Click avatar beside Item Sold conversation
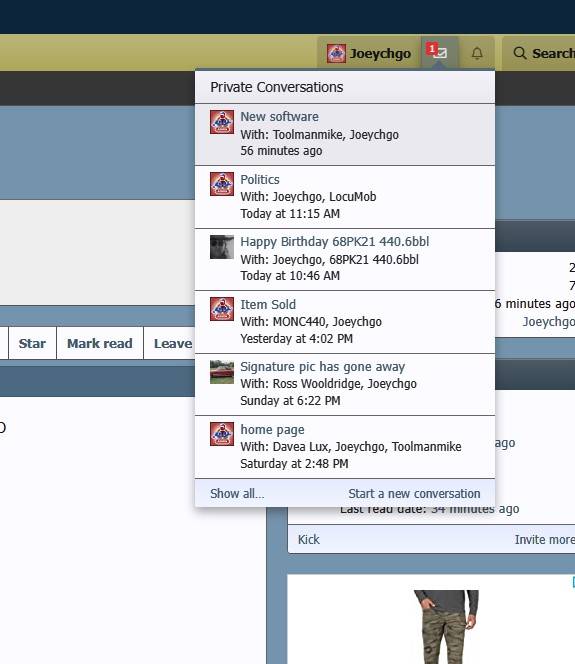The image size is (575, 664). [x=222, y=309]
